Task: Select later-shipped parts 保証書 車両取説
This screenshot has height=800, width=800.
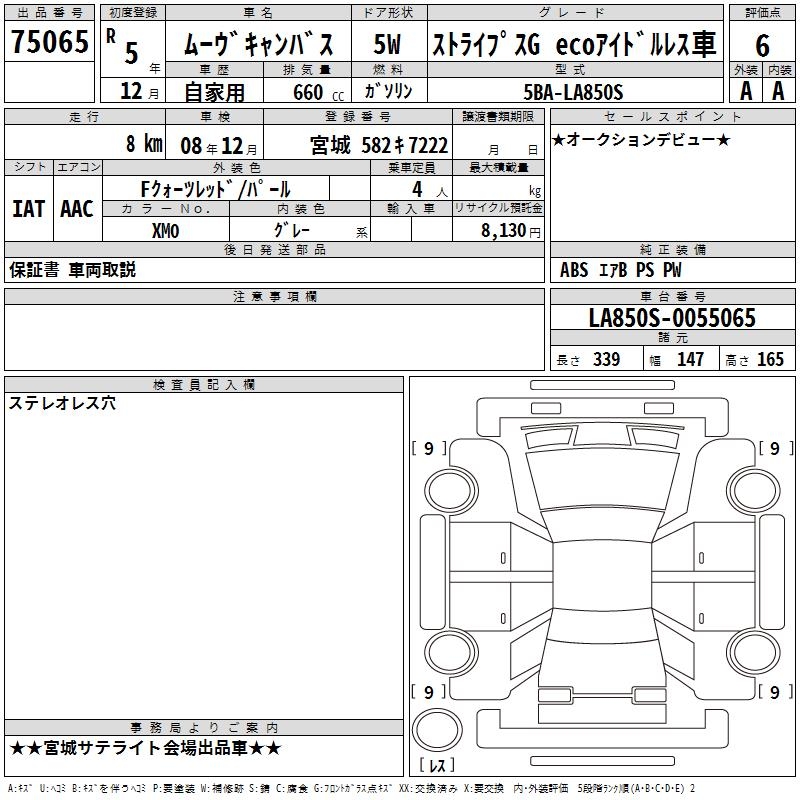Action: (x=72, y=269)
